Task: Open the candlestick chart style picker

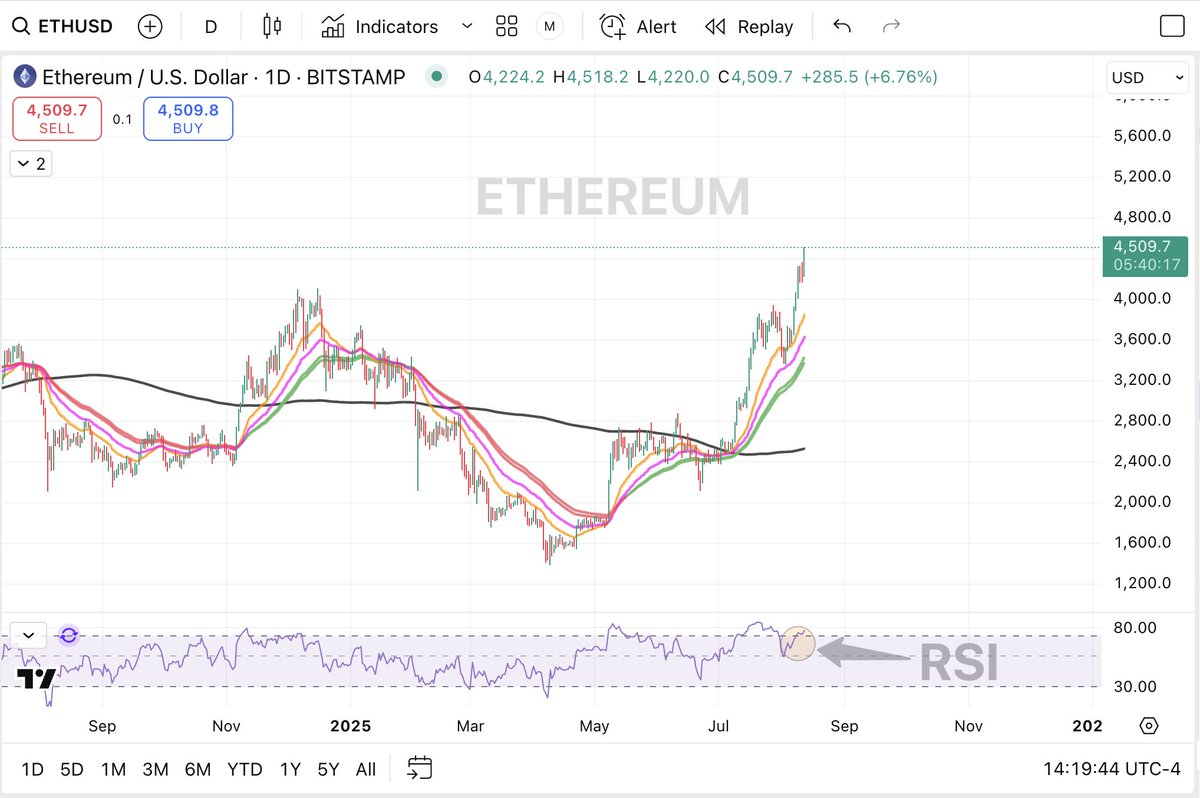Action: tap(272, 26)
